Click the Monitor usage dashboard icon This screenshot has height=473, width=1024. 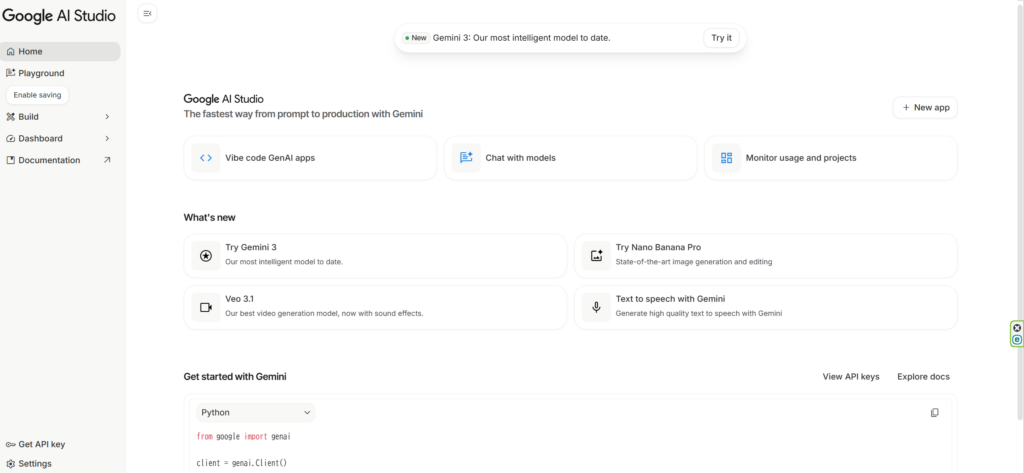point(726,158)
